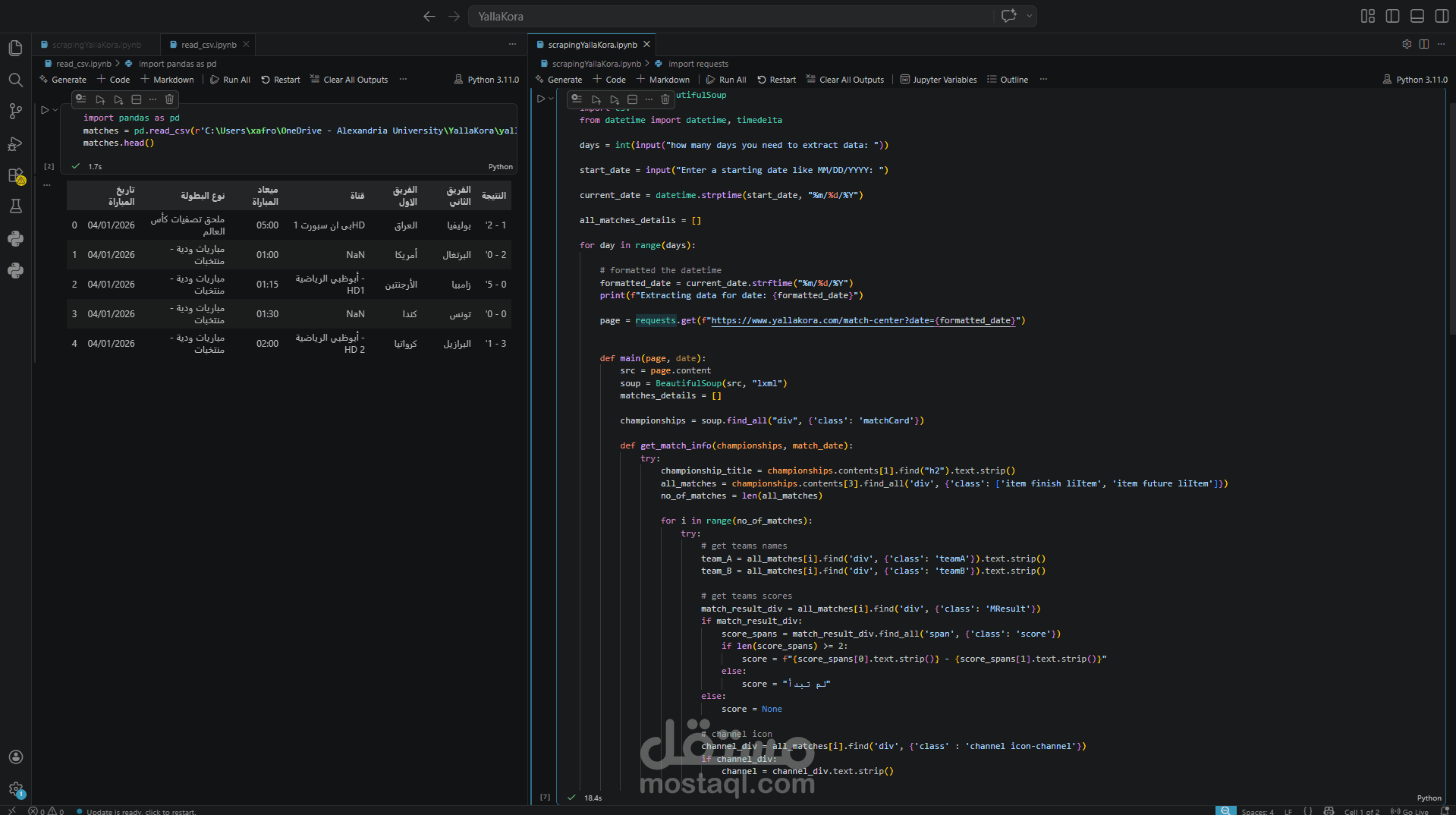Open the Source Control view
The height and width of the screenshot is (815, 1456).
[15, 112]
